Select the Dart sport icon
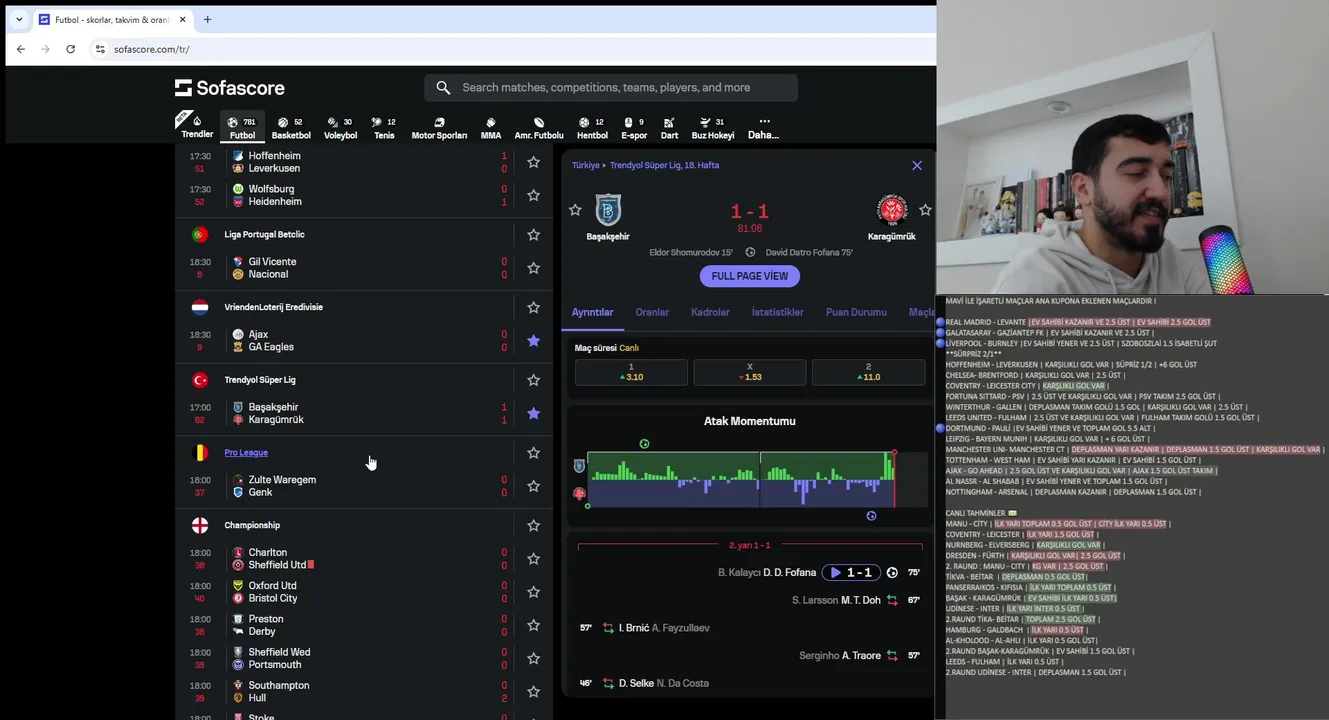 [x=669, y=127]
